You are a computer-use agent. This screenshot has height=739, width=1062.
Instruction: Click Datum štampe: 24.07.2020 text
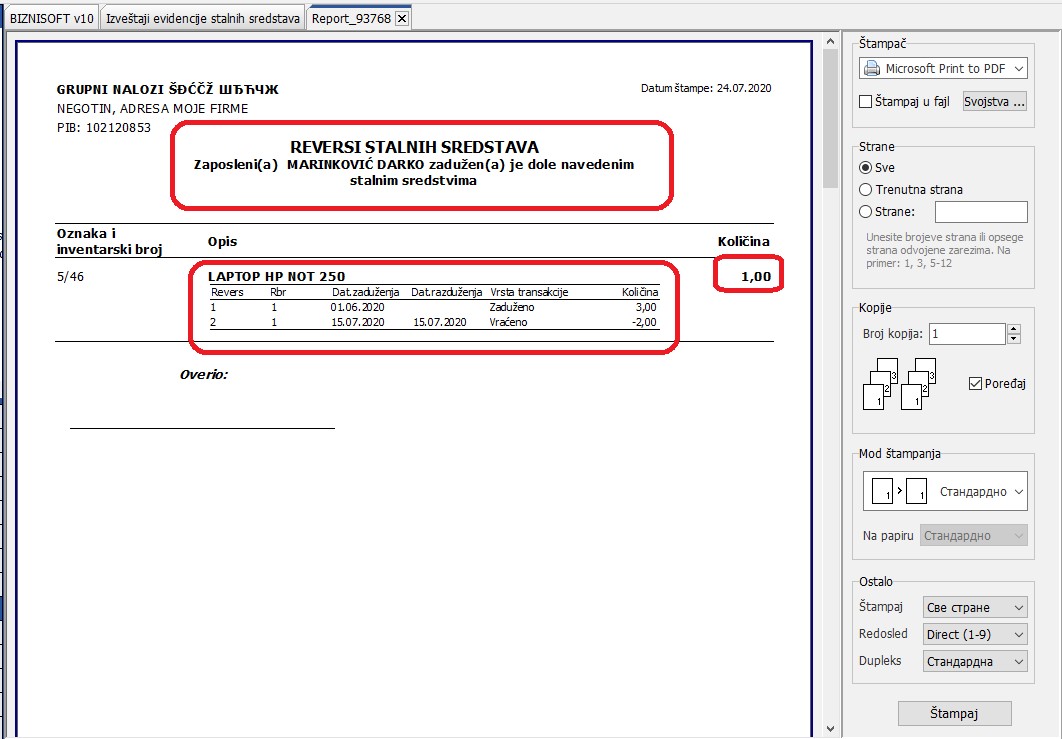(x=706, y=88)
